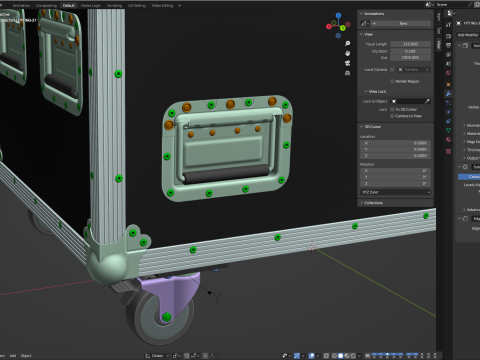This screenshot has width=480, height=360.
Task: Open the XYZ Euler rotation mode dropdown
Action: click(396, 192)
